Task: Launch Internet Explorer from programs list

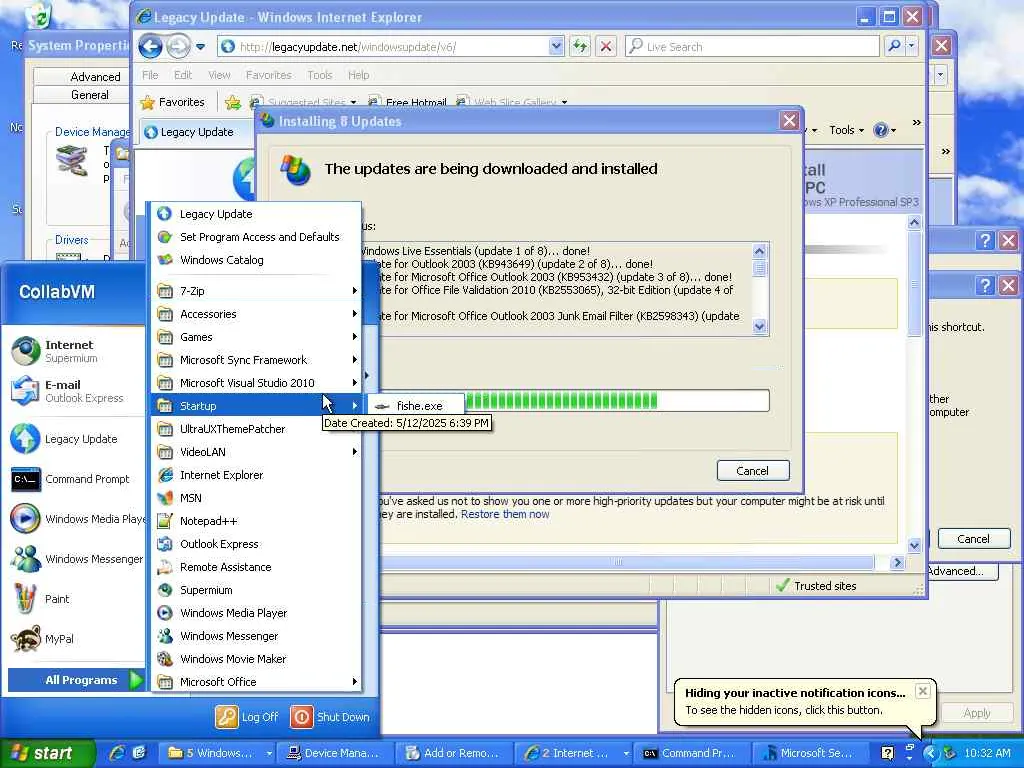Action: click(x=256, y=475)
